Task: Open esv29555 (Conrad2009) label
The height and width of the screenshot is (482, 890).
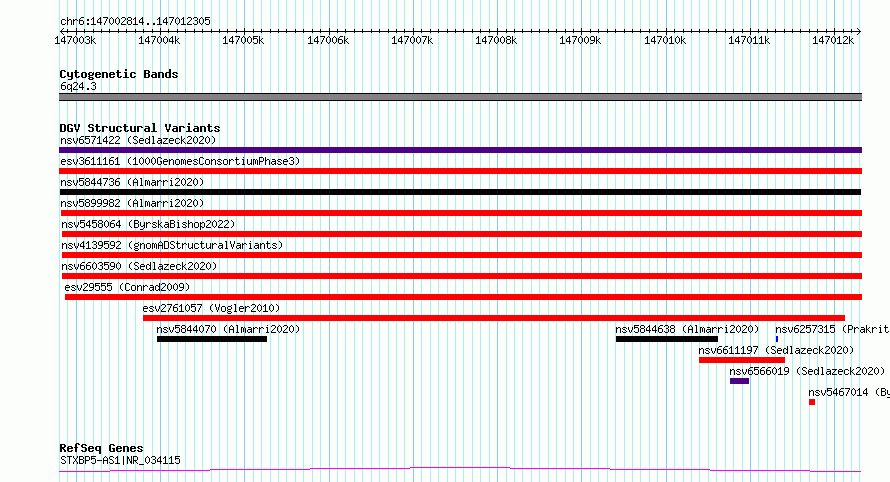Action: [127, 287]
